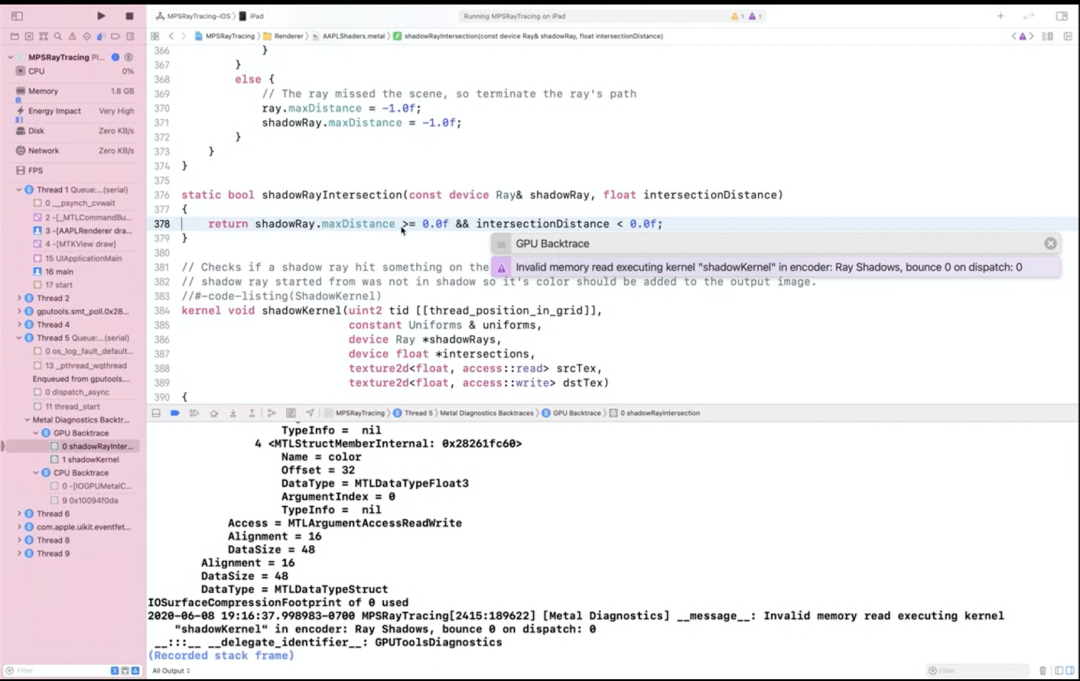Open the Symbol navigator

click(x=43, y=36)
